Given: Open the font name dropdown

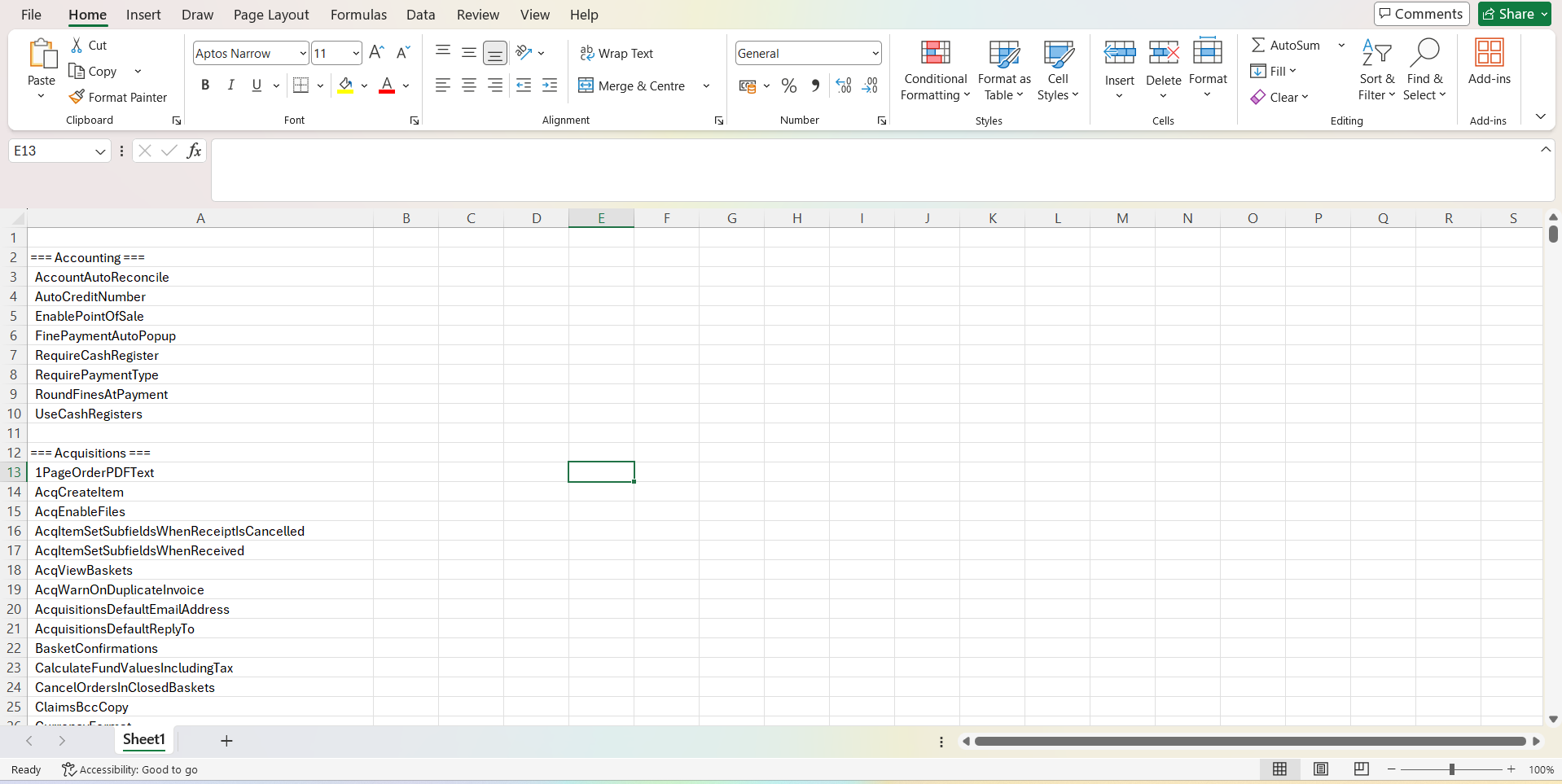Looking at the screenshot, I should point(302,54).
